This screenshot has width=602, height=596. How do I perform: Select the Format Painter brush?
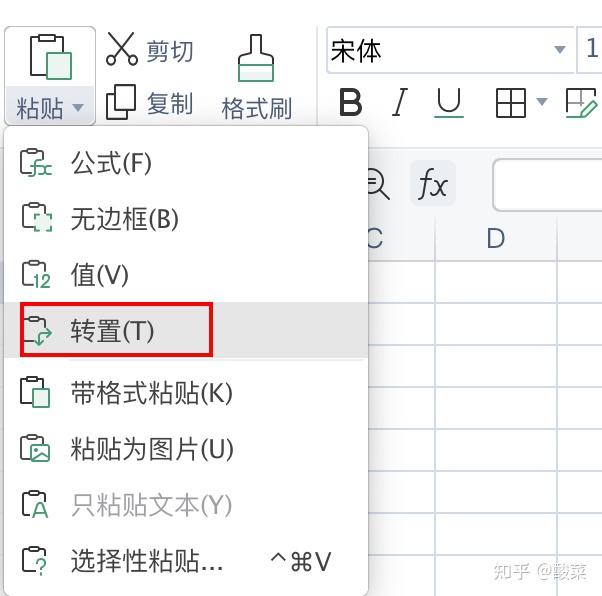(256, 58)
